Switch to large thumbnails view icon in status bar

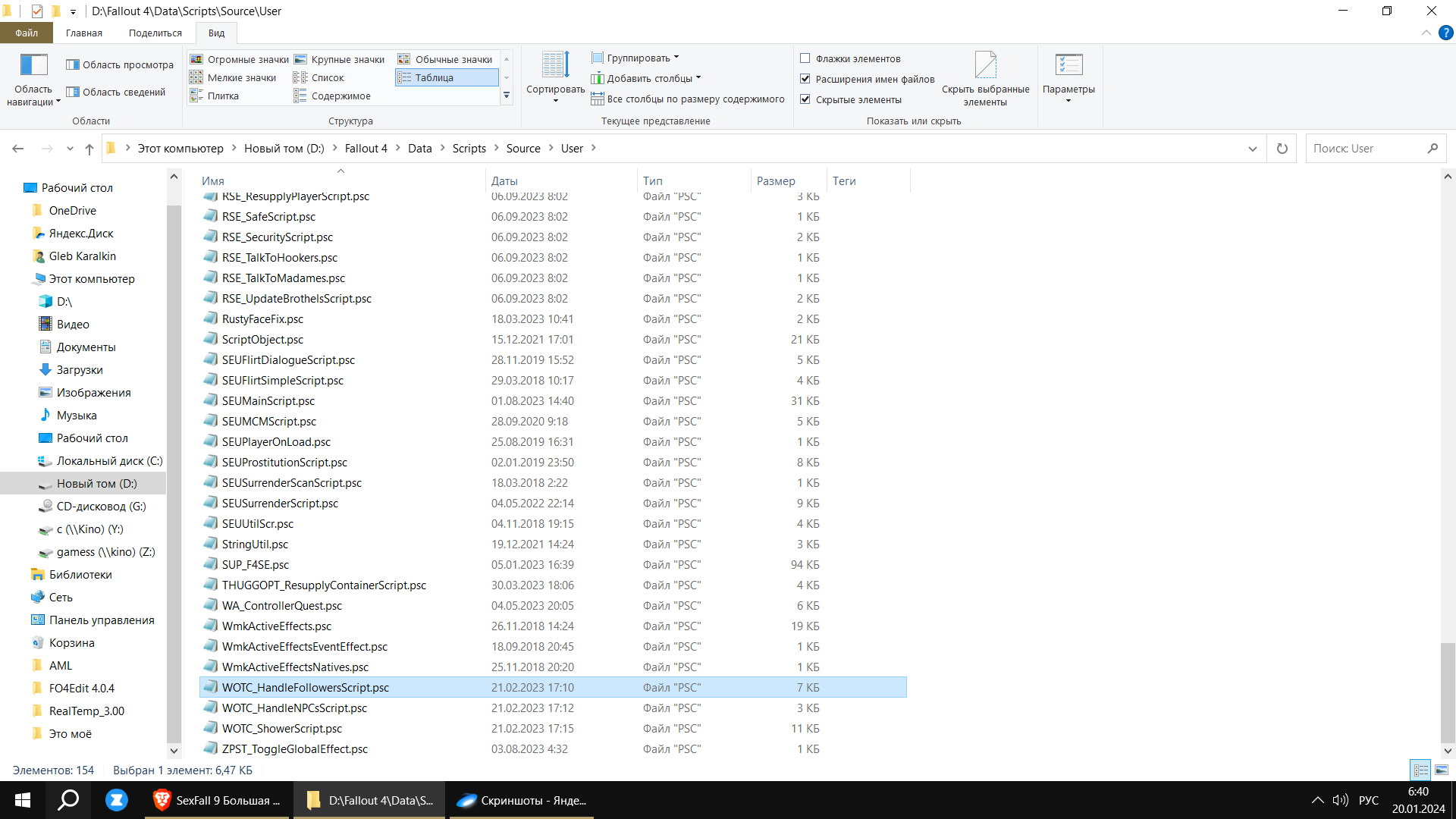(1441, 770)
